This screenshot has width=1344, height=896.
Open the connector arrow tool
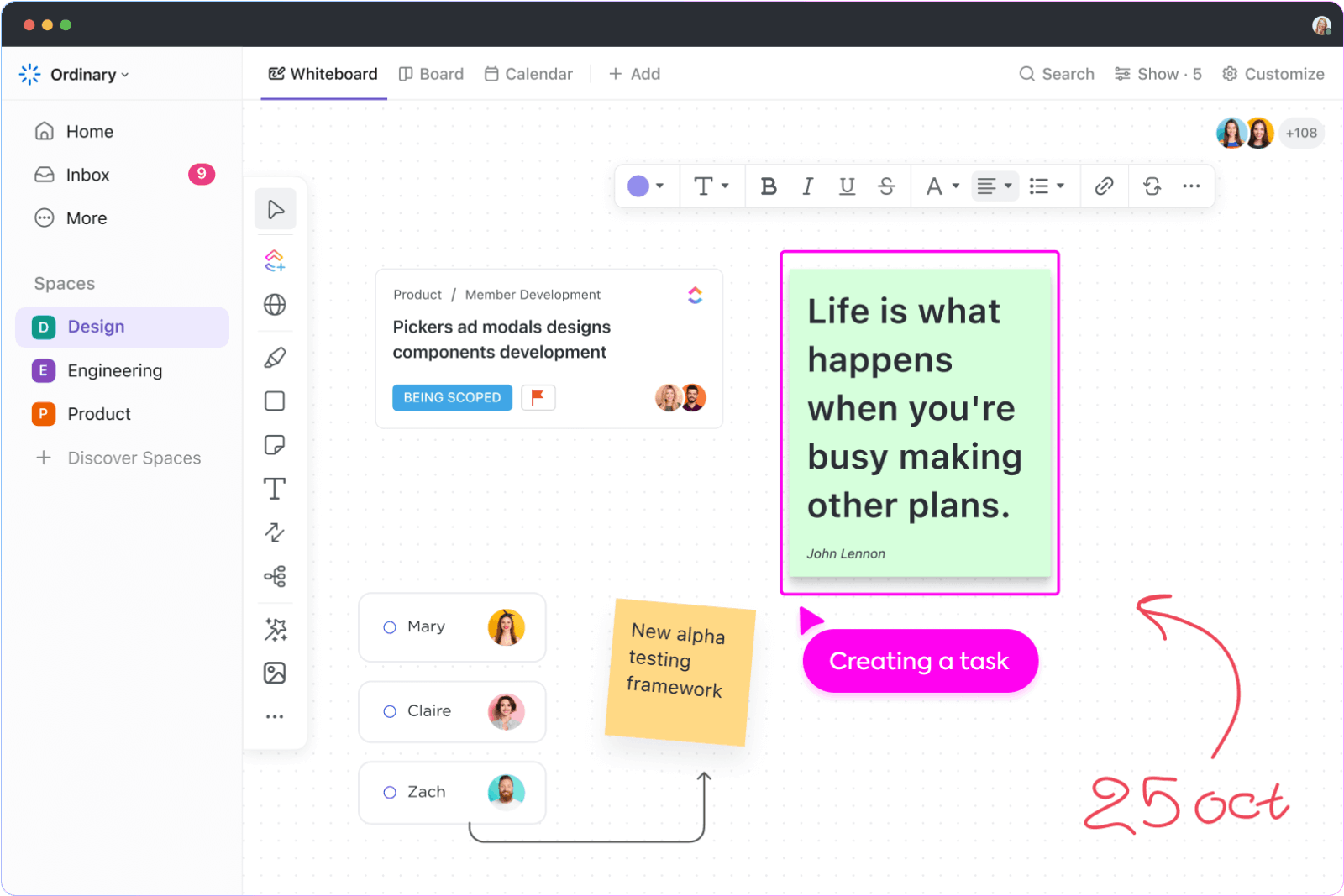pos(275,532)
